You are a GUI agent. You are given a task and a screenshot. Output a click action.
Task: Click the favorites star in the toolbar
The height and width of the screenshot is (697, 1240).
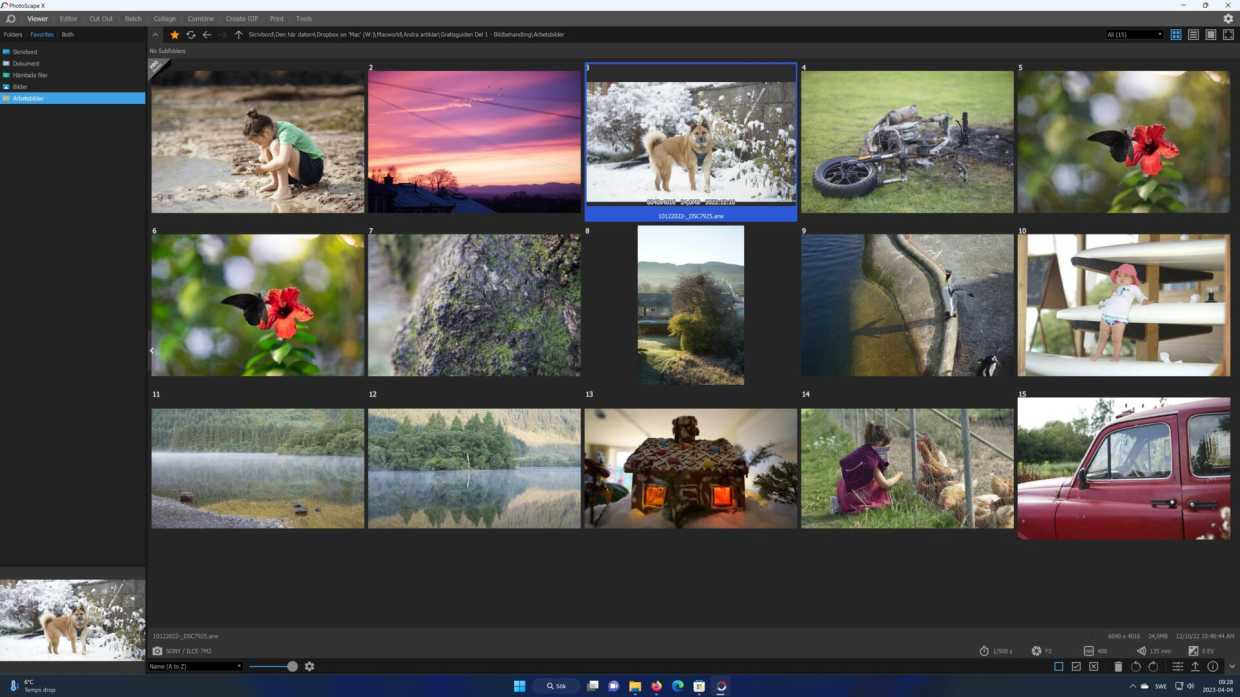[x=173, y=34]
